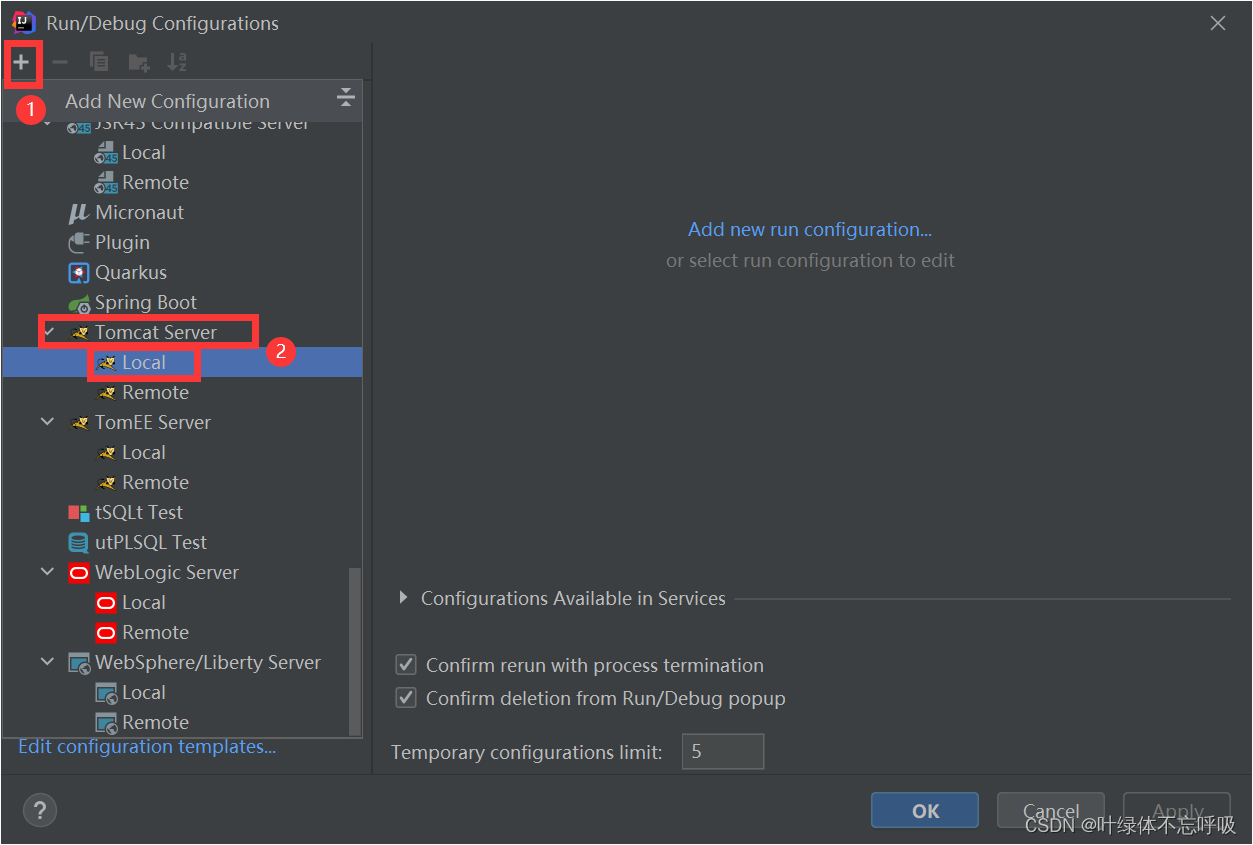
Task: Select Local under WebLogic Server
Action: pyautogui.click(x=144, y=602)
